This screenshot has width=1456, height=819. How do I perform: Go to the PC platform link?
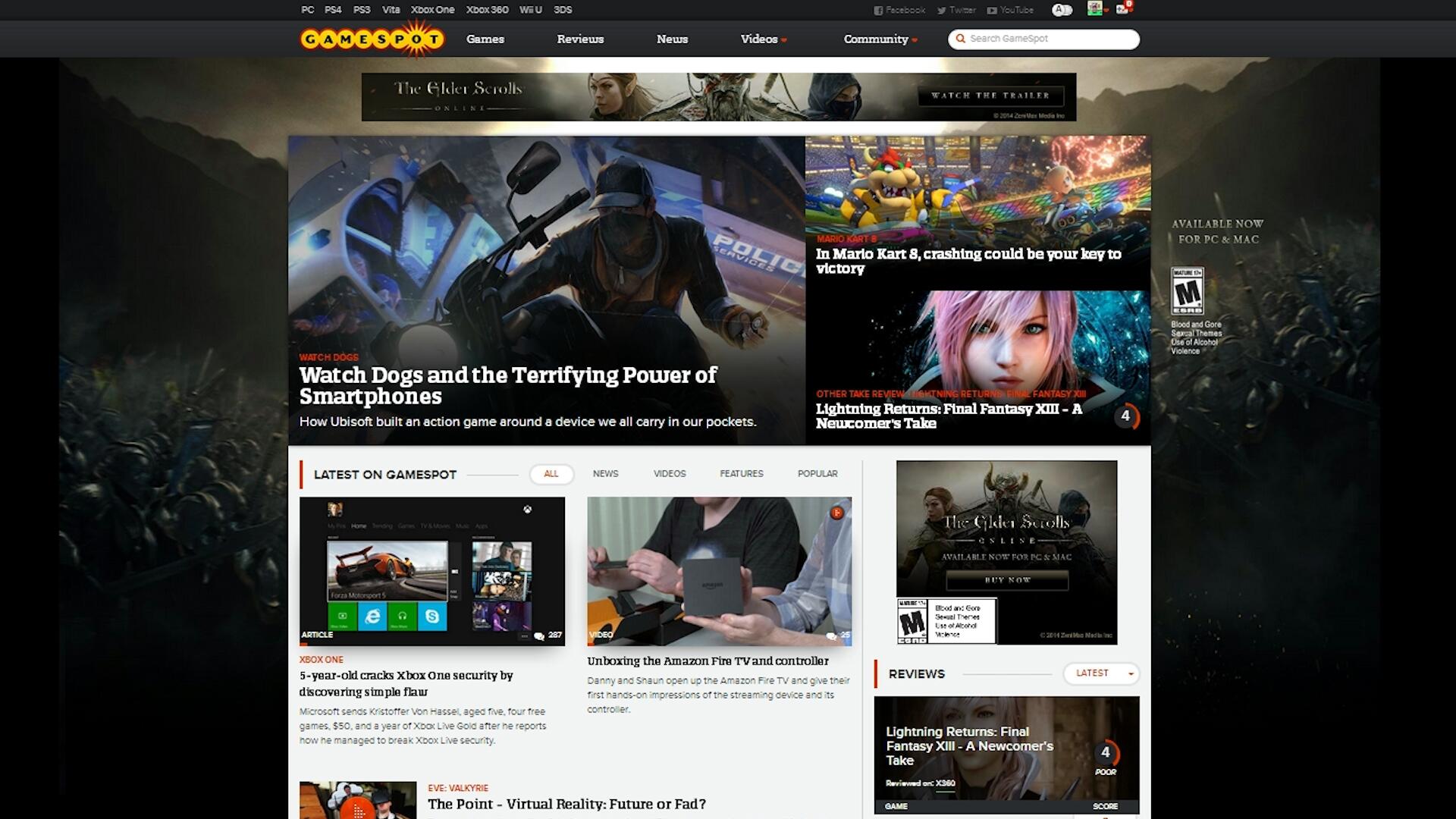coord(307,10)
